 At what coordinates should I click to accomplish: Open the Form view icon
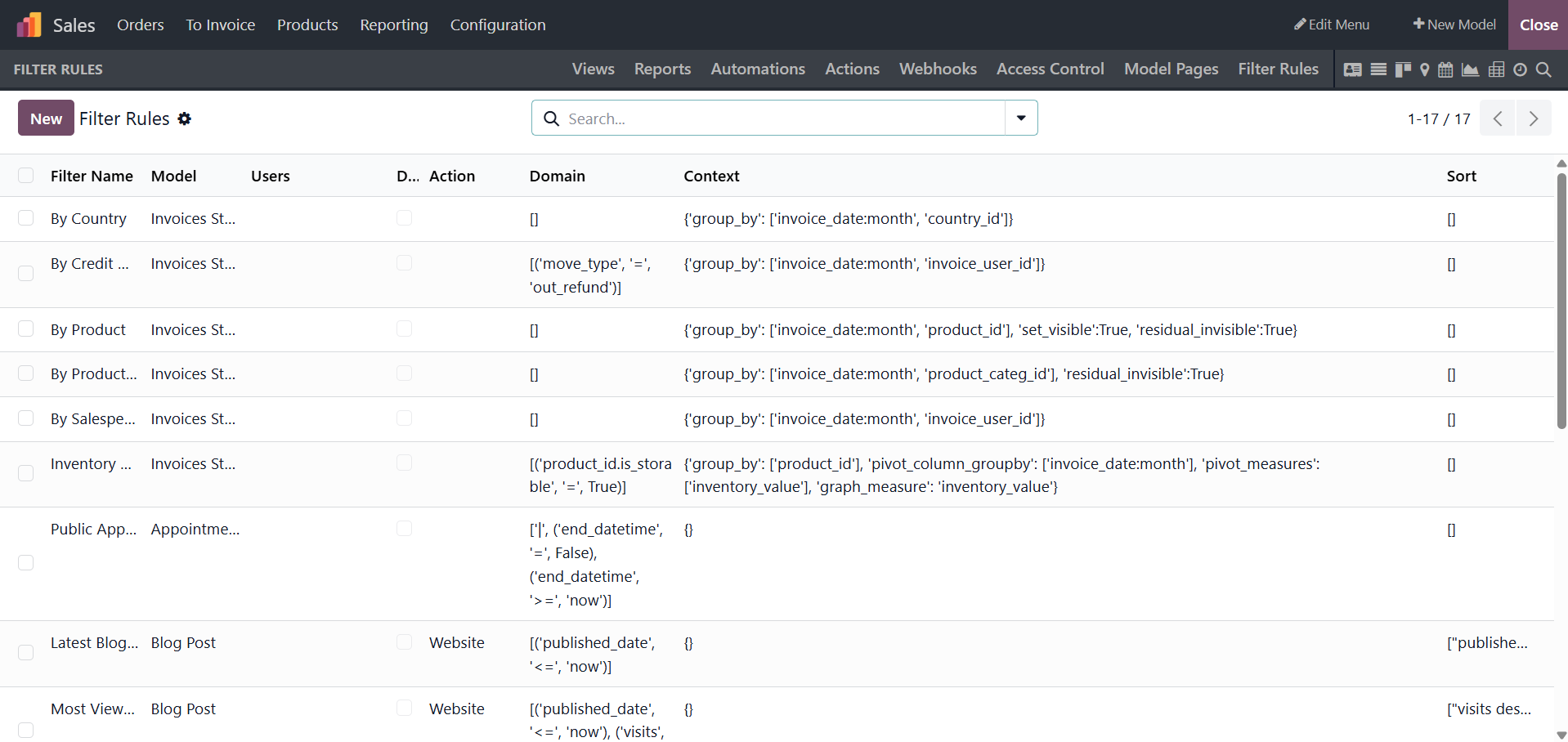click(x=1353, y=69)
